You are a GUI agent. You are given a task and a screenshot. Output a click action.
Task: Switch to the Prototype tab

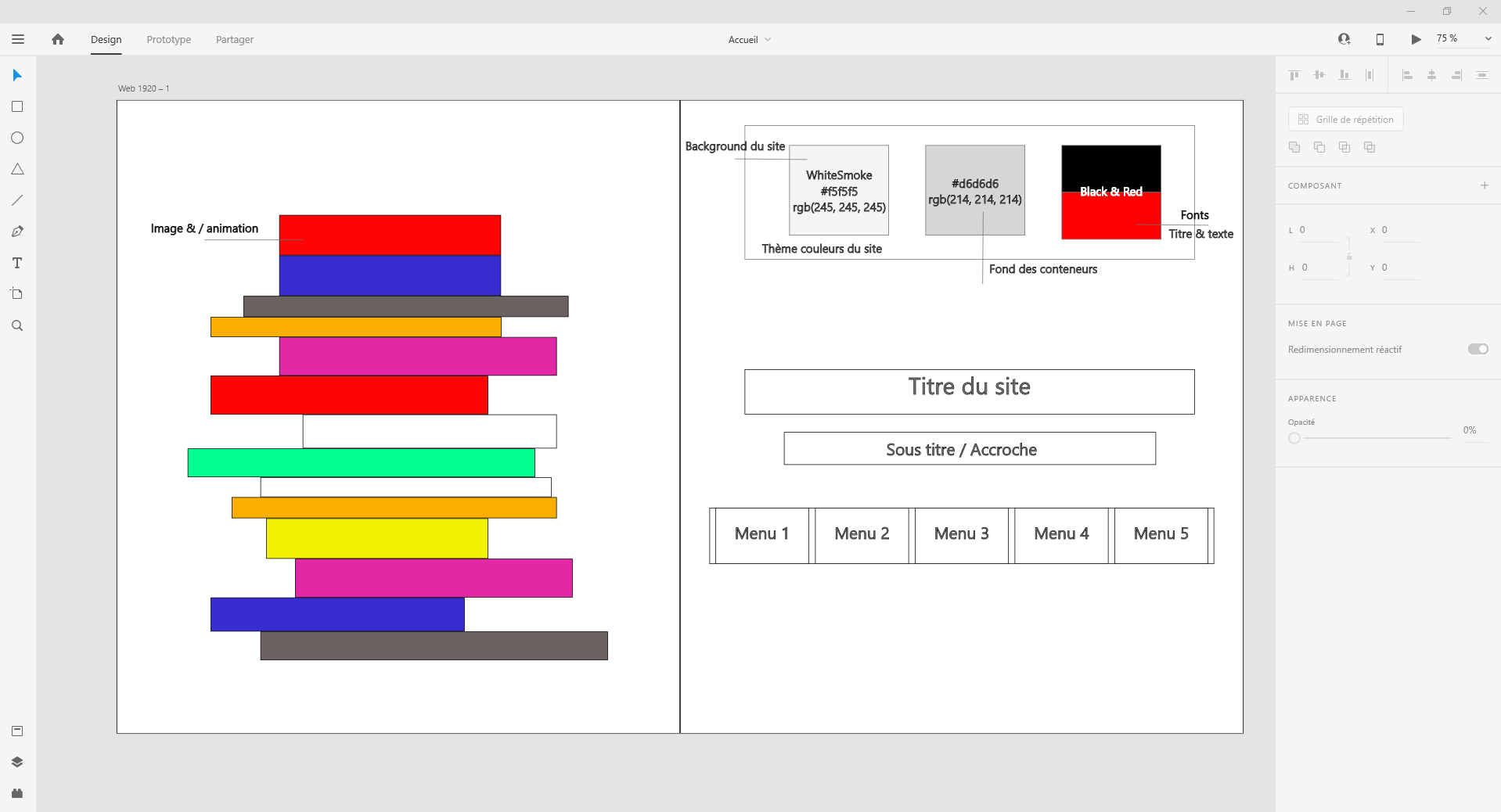[168, 40]
